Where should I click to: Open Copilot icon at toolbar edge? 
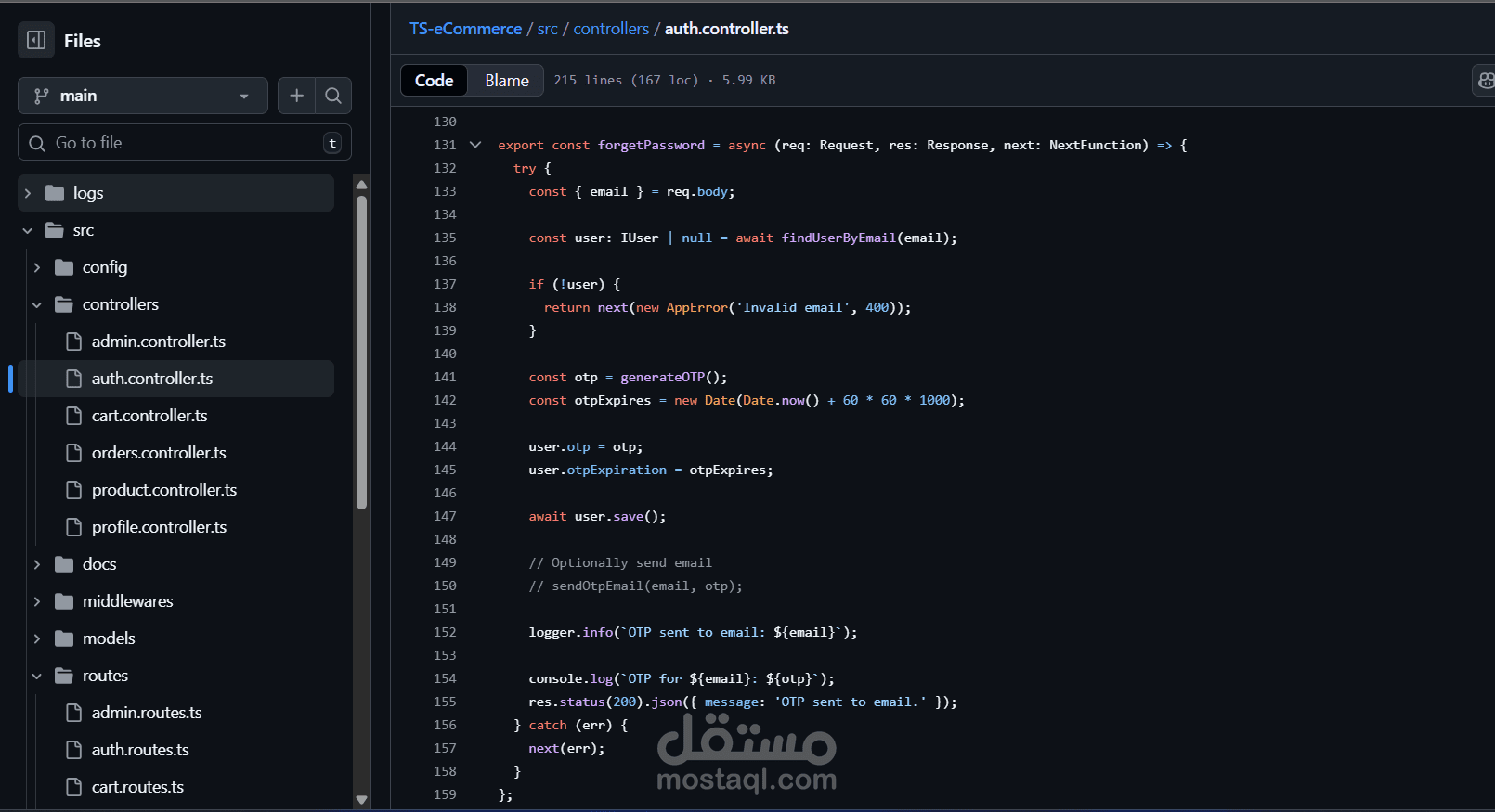(x=1485, y=81)
